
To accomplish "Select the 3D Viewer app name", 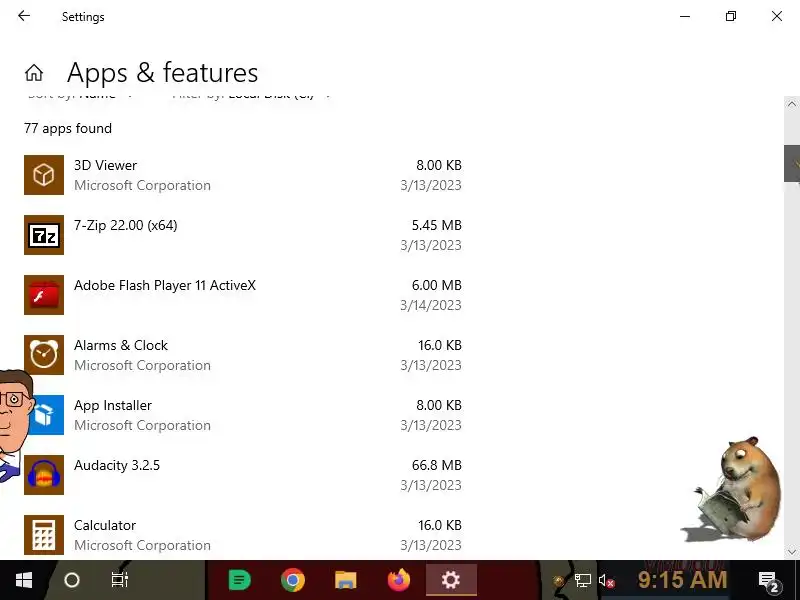I will [x=106, y=165].
